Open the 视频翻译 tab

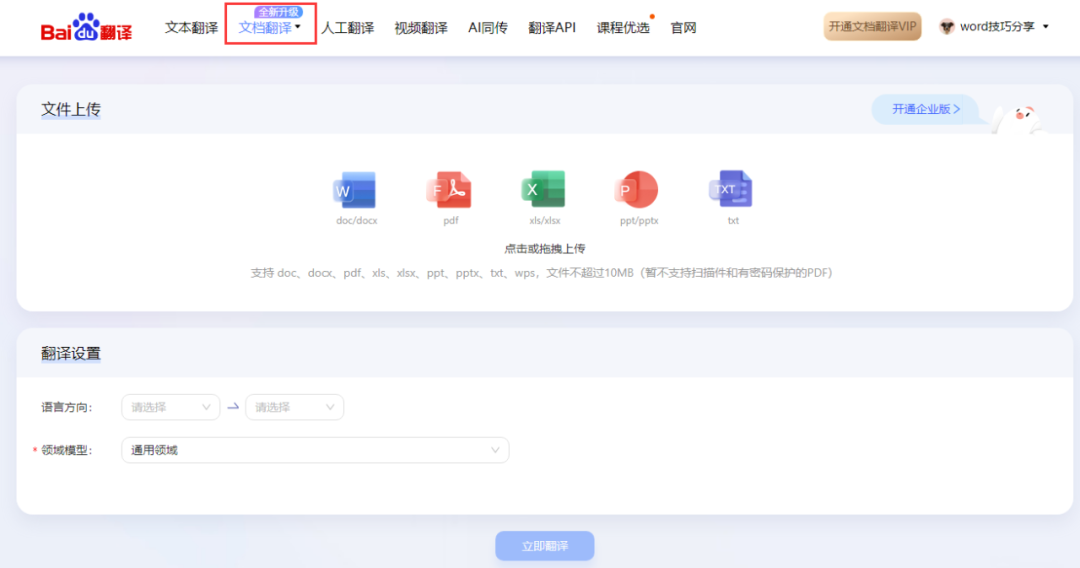coord(421,28)
